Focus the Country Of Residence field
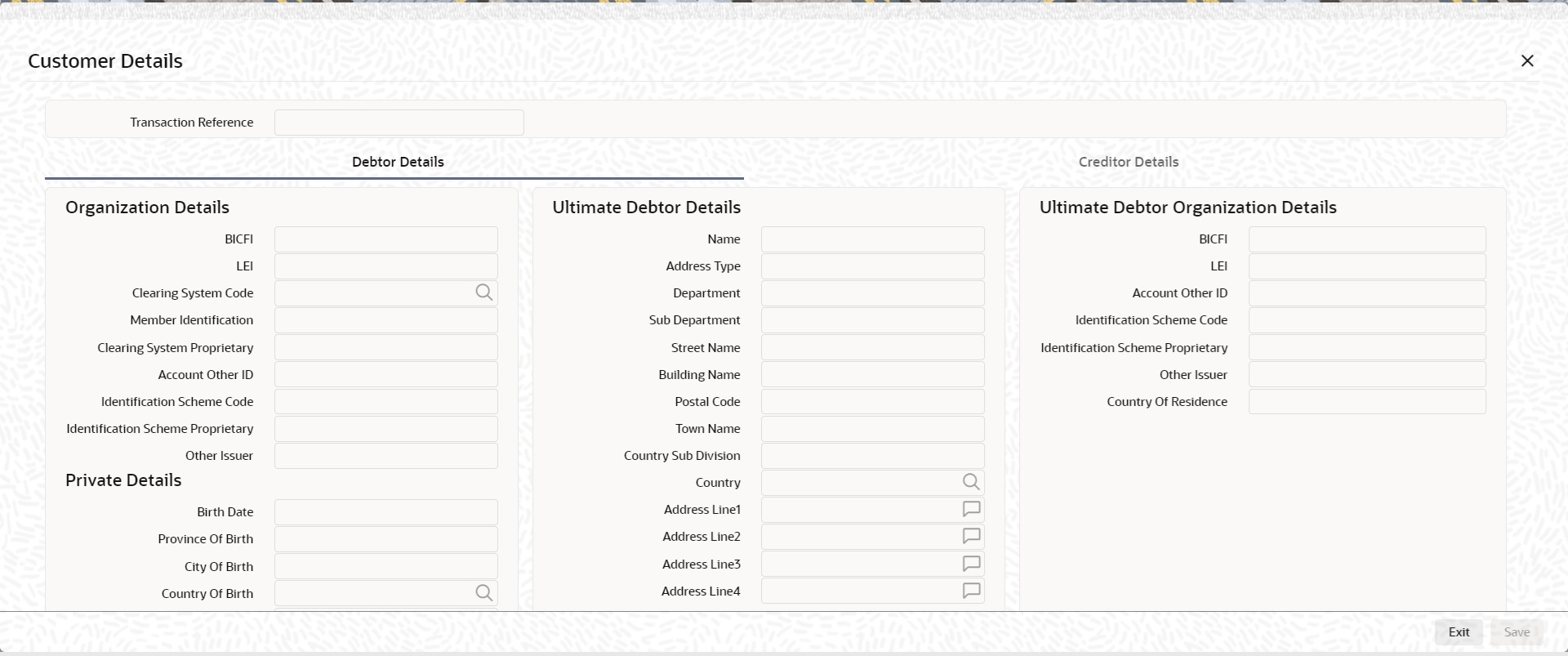 pos(1367,402)
